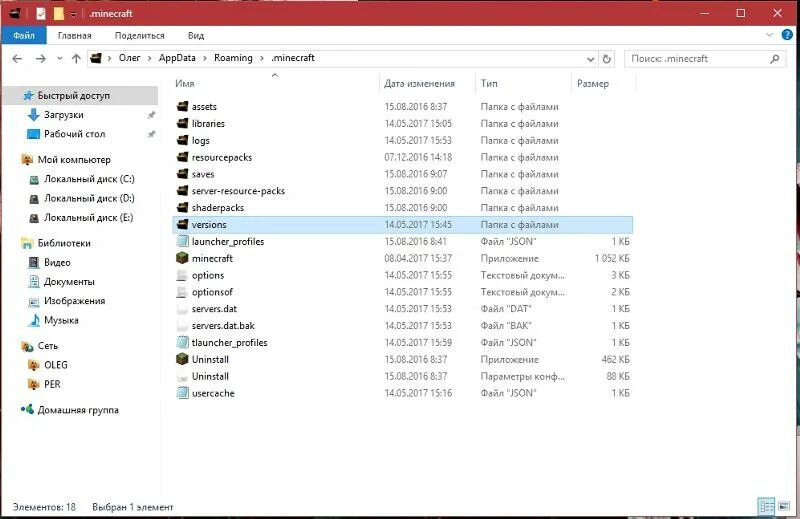This screenshot has width=800, height=519.
Task: Open Рабочий стол in the sidebar
Action: (74, 134)
